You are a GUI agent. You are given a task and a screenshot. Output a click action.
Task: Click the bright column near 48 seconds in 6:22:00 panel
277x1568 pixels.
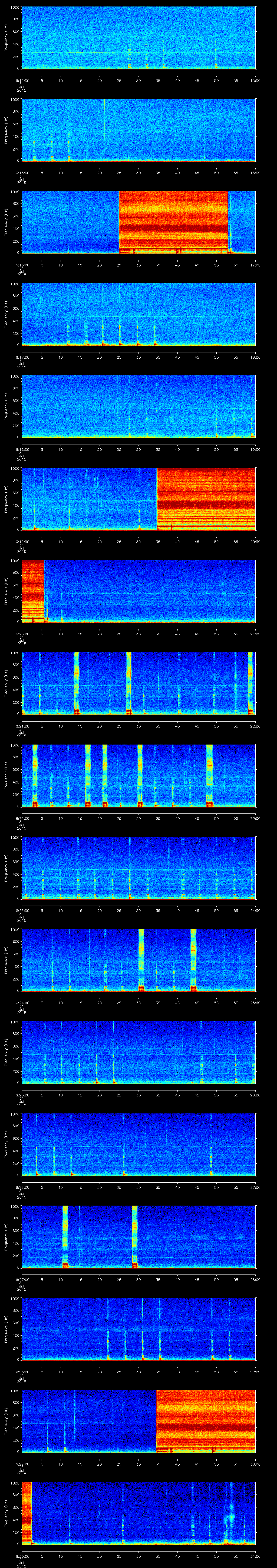[209, 774]
